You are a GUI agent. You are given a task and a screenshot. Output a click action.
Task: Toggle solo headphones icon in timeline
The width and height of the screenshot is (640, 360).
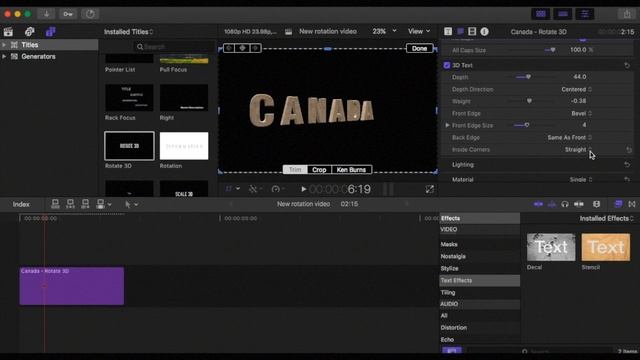[x=565, y=204]
